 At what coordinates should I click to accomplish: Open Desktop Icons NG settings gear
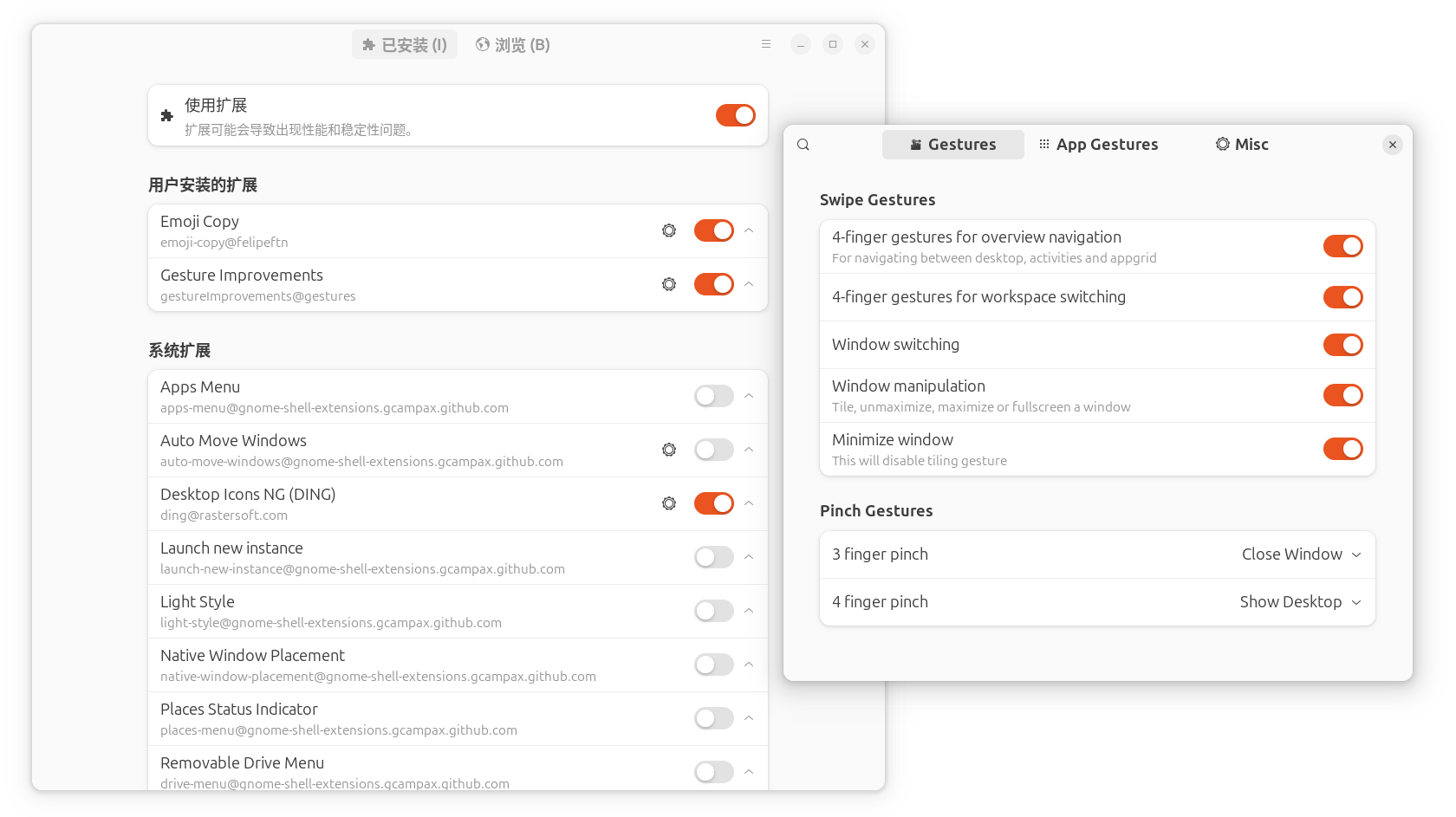[x=669, y=503]
